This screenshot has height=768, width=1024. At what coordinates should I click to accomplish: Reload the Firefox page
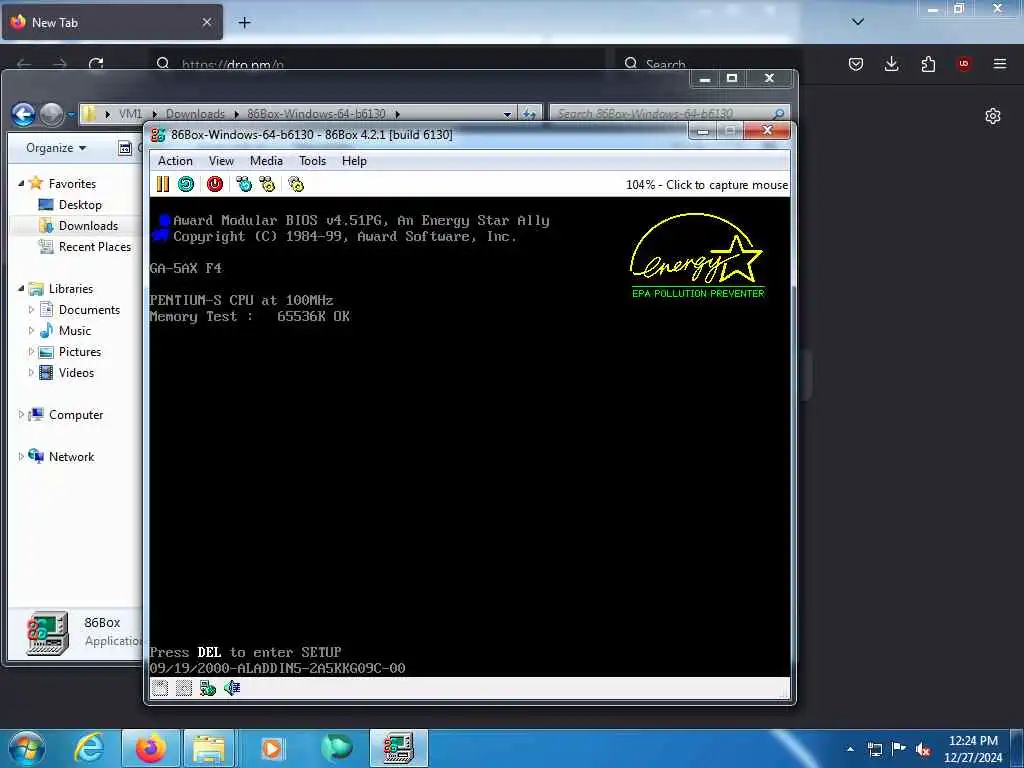click(96, 63)
